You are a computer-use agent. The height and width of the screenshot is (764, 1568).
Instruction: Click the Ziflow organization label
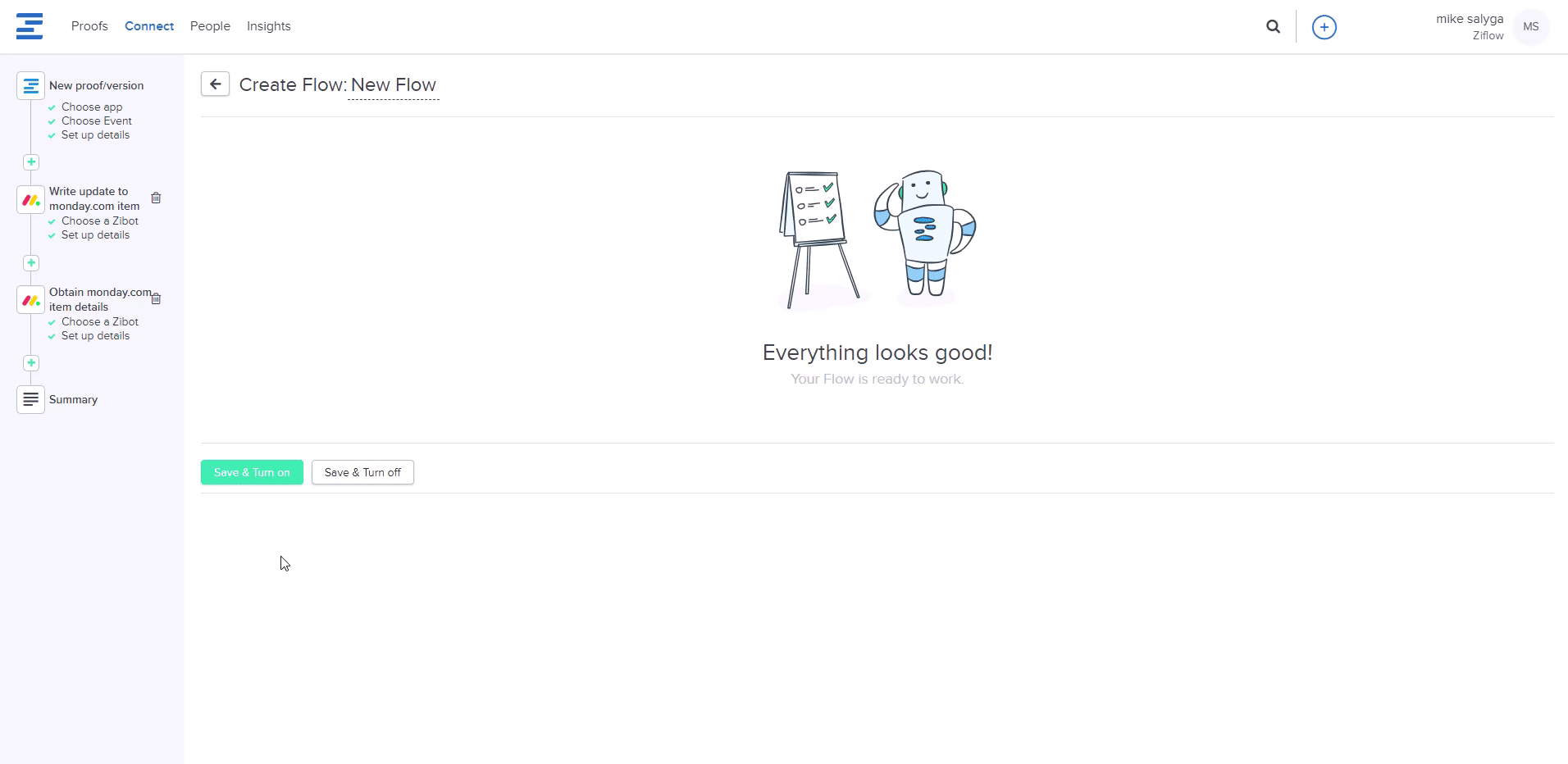tap(1488, 36)
